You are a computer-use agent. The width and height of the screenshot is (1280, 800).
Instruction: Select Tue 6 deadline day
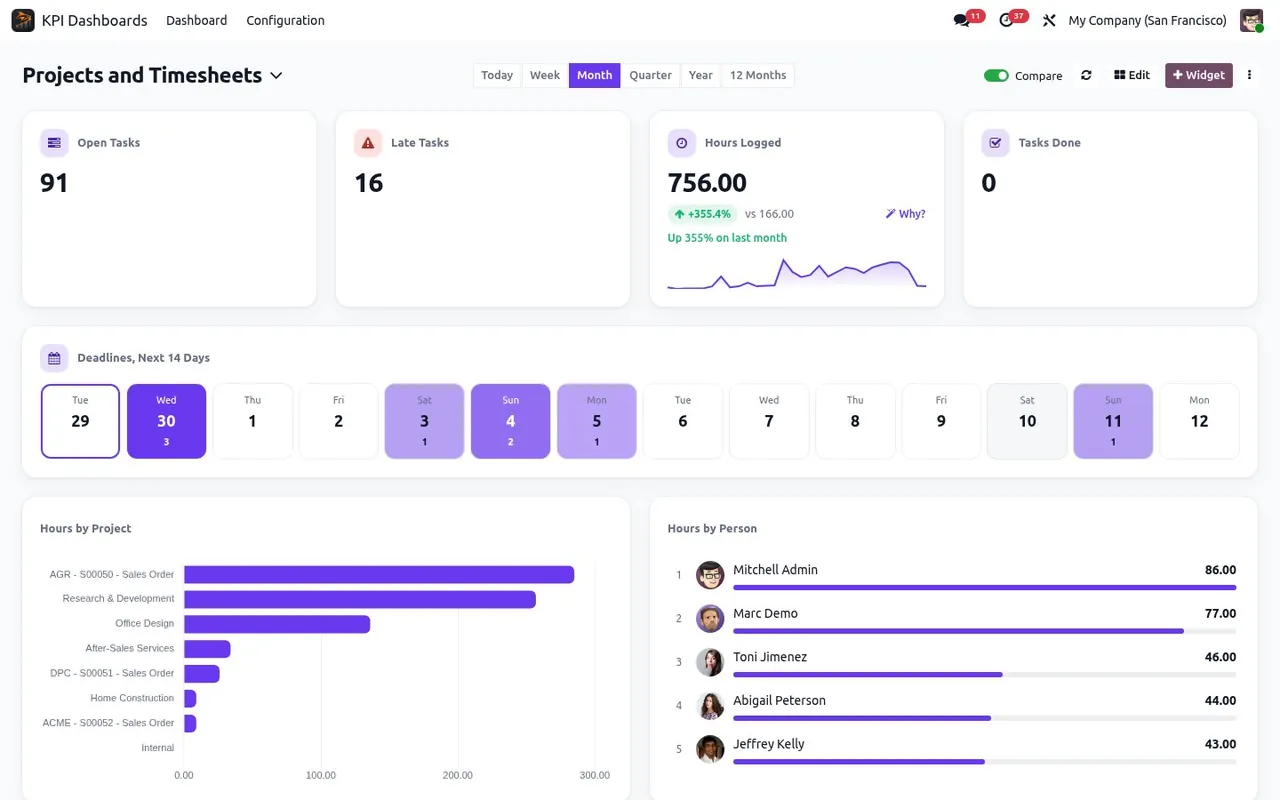click(x=682, y=421)
